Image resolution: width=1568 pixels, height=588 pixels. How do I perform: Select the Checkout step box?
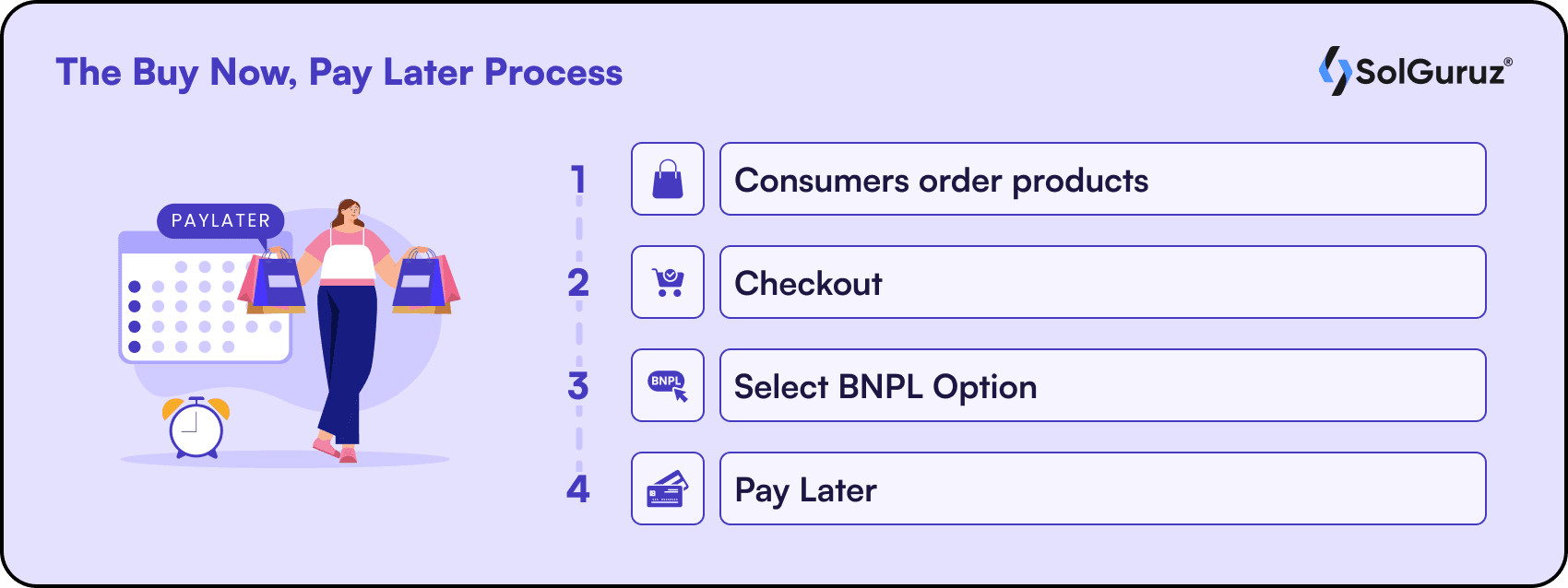(x=1102, y=282)
